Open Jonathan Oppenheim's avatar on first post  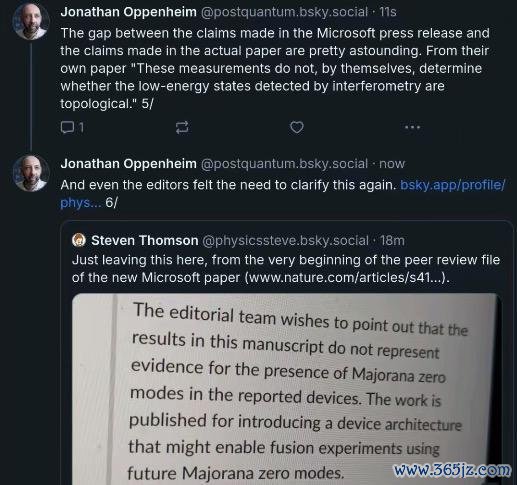[x=31, y=21]
